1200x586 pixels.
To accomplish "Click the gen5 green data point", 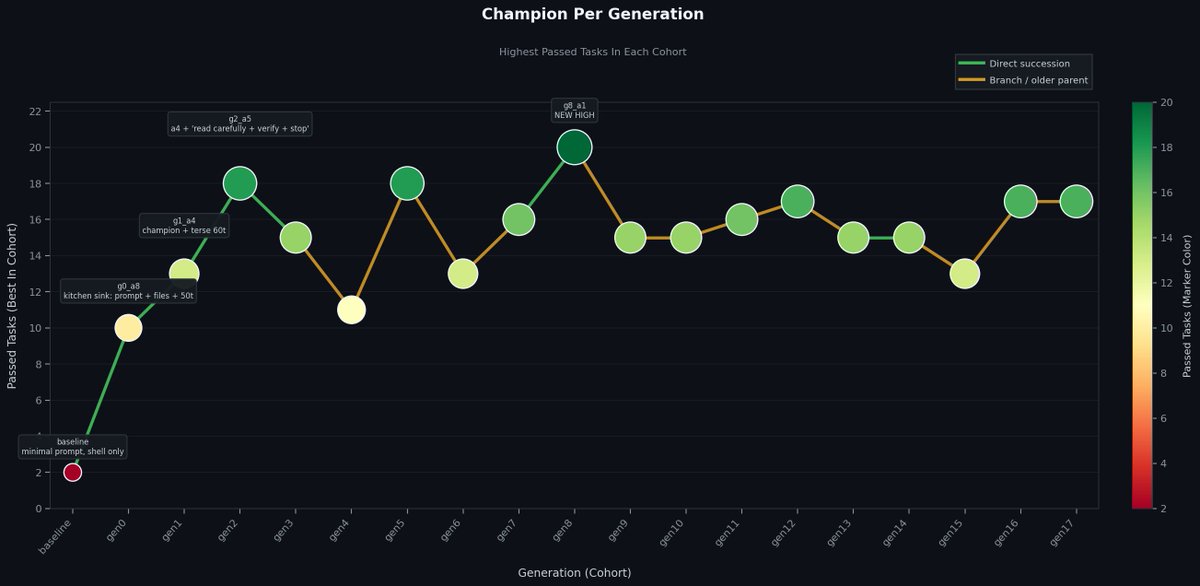I will pyautogui.click(x=407, y=183).
